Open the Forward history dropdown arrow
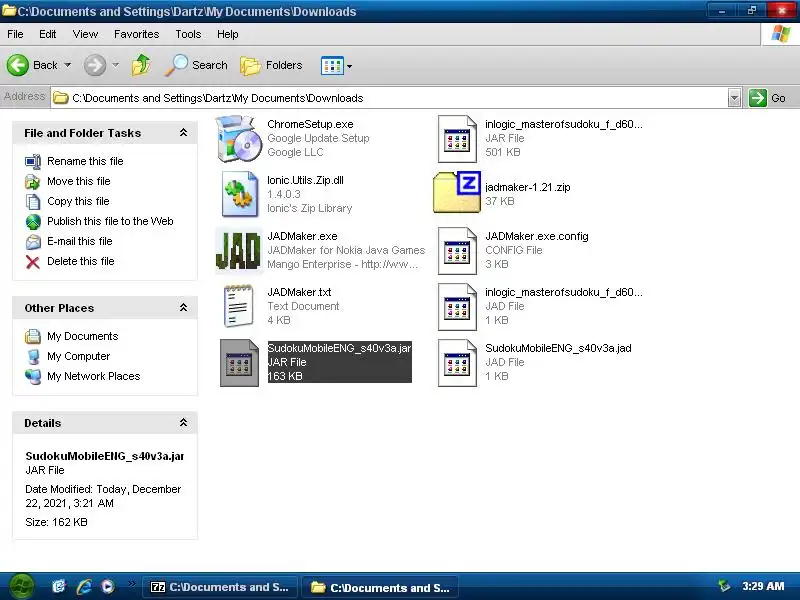Image resolution: width=800 pixels, height=600 pixels. pos(116,65)
